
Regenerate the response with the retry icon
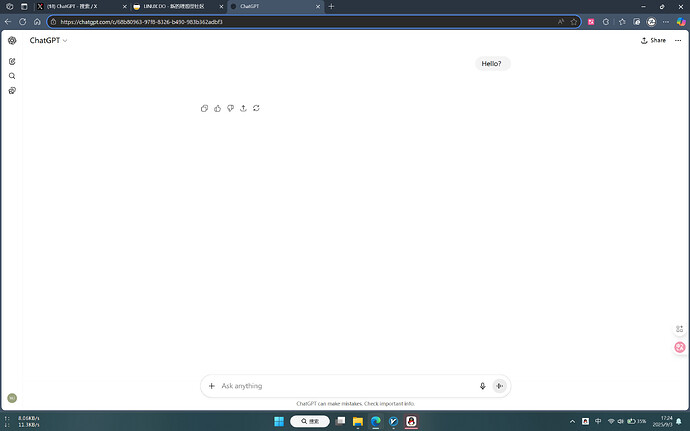(x=256, y=108)
